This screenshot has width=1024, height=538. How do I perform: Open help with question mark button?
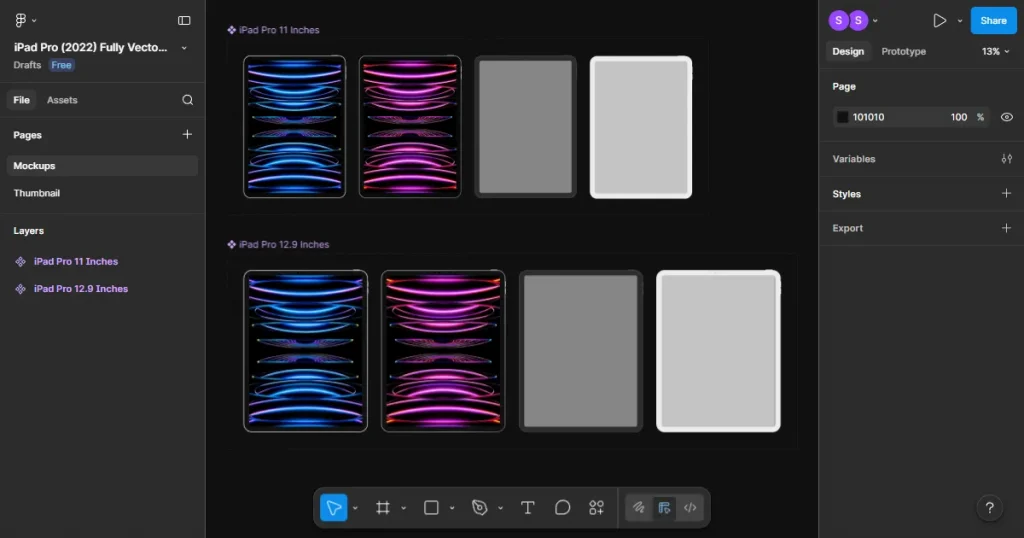click(x=989, y=507)
